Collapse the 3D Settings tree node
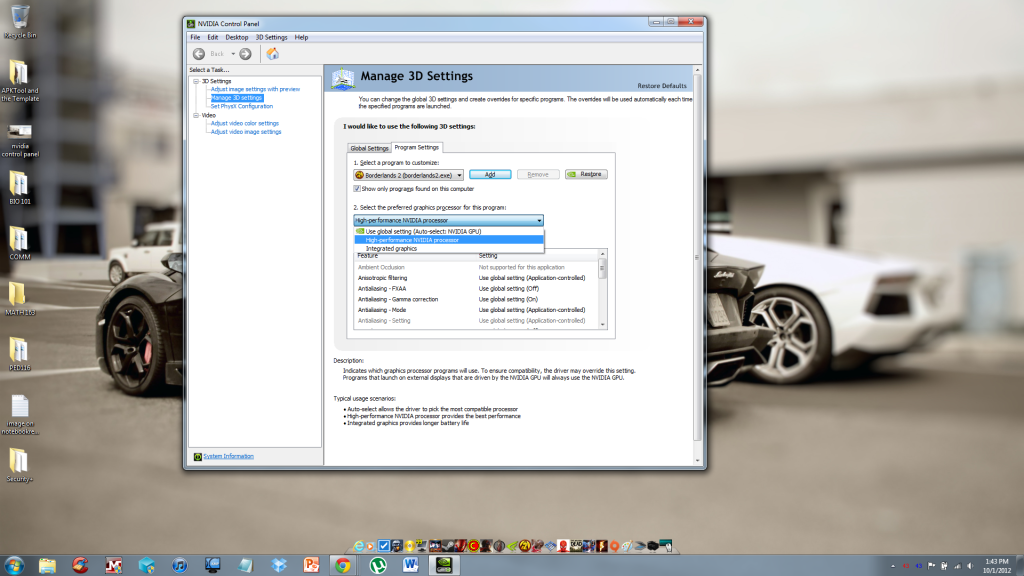Viewport: 1024px width, 576px height. coord(196,81)
